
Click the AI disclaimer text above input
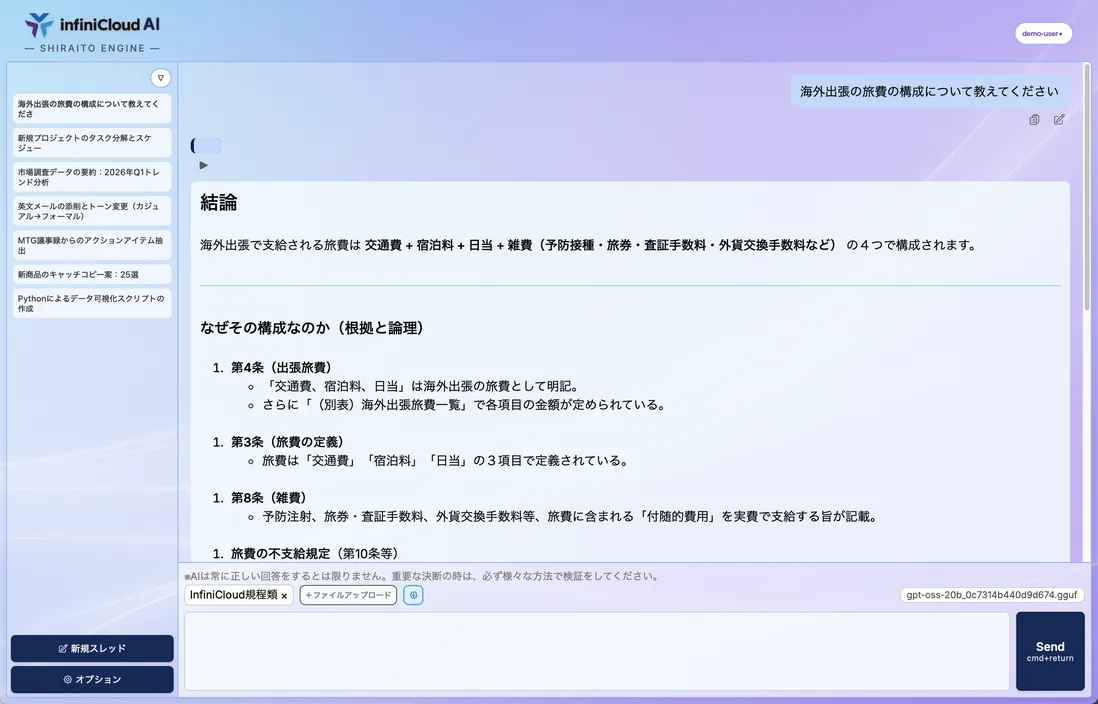coord(422,577)
